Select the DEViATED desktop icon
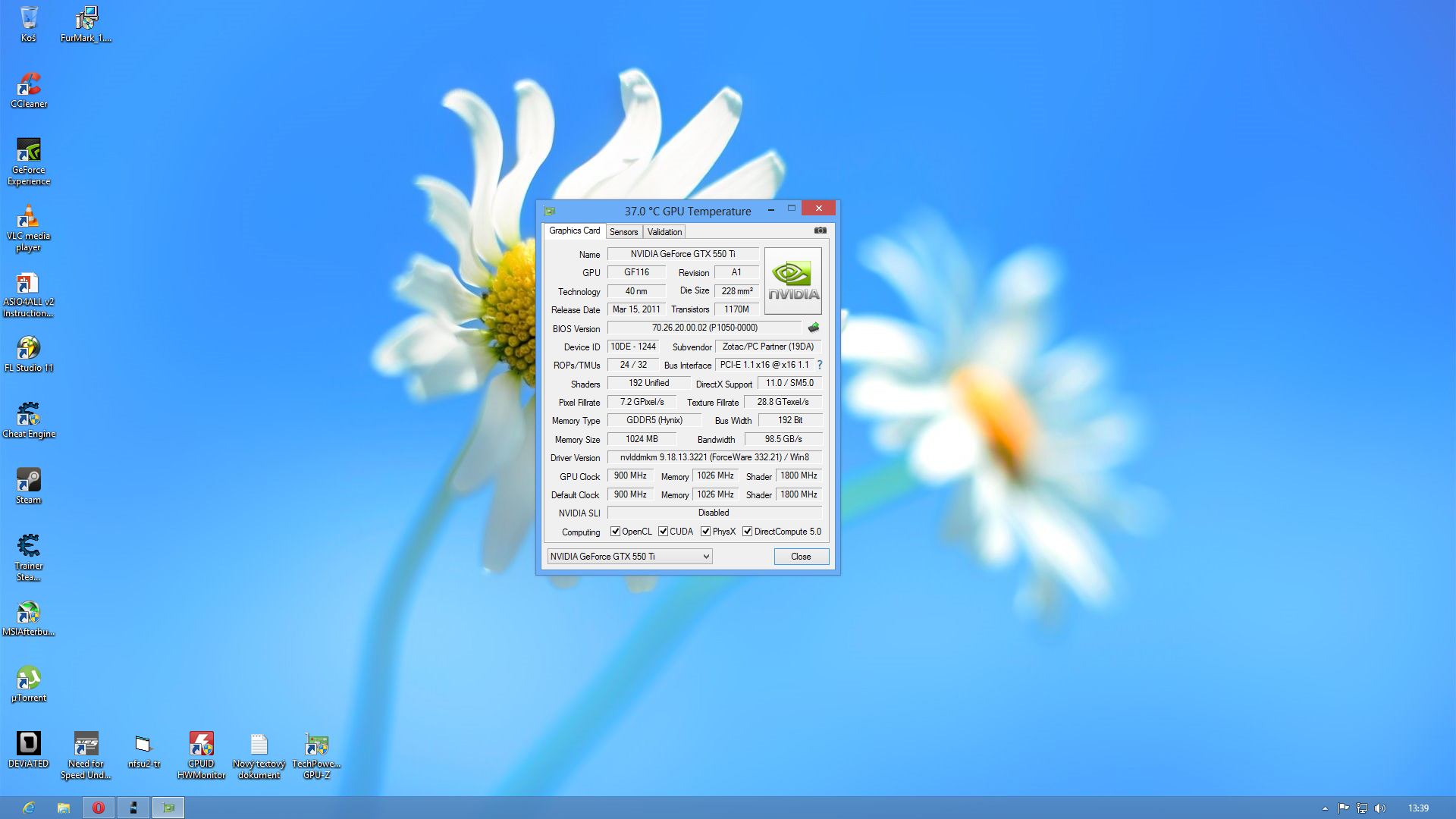1456x819 pixels. click(x=29, y=749)
